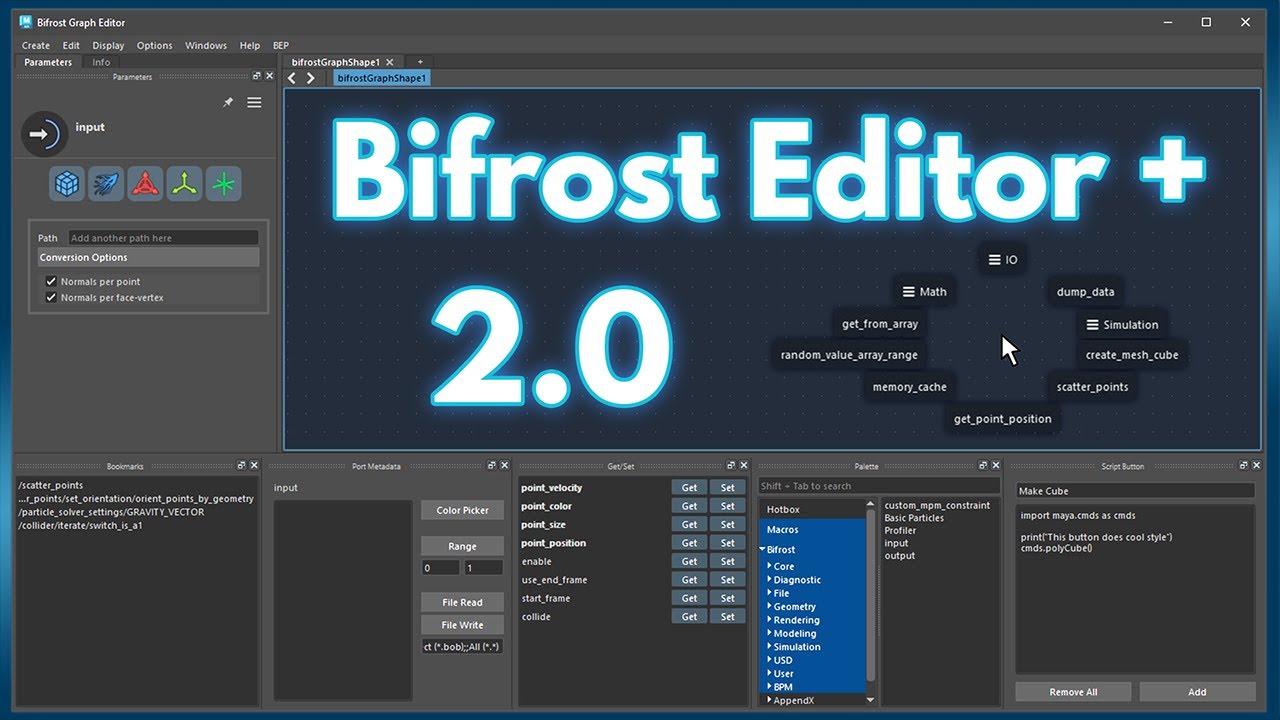Viewport: 1280px width, 720px height.
Task: Open the Parameters hamburger menu
Action: [x=254, y=102]
